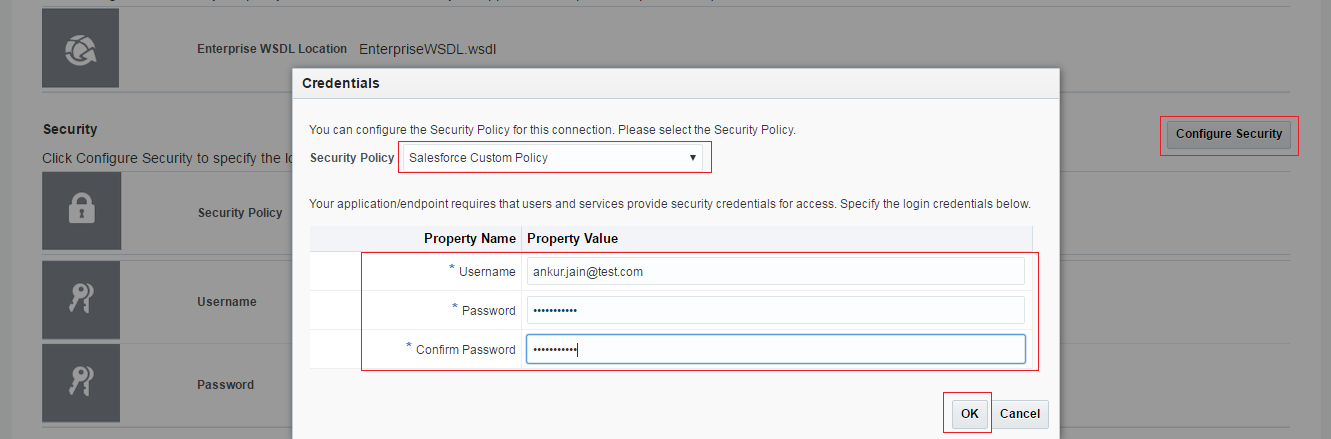Click the bold Security section heading

[x=70, y=129]
